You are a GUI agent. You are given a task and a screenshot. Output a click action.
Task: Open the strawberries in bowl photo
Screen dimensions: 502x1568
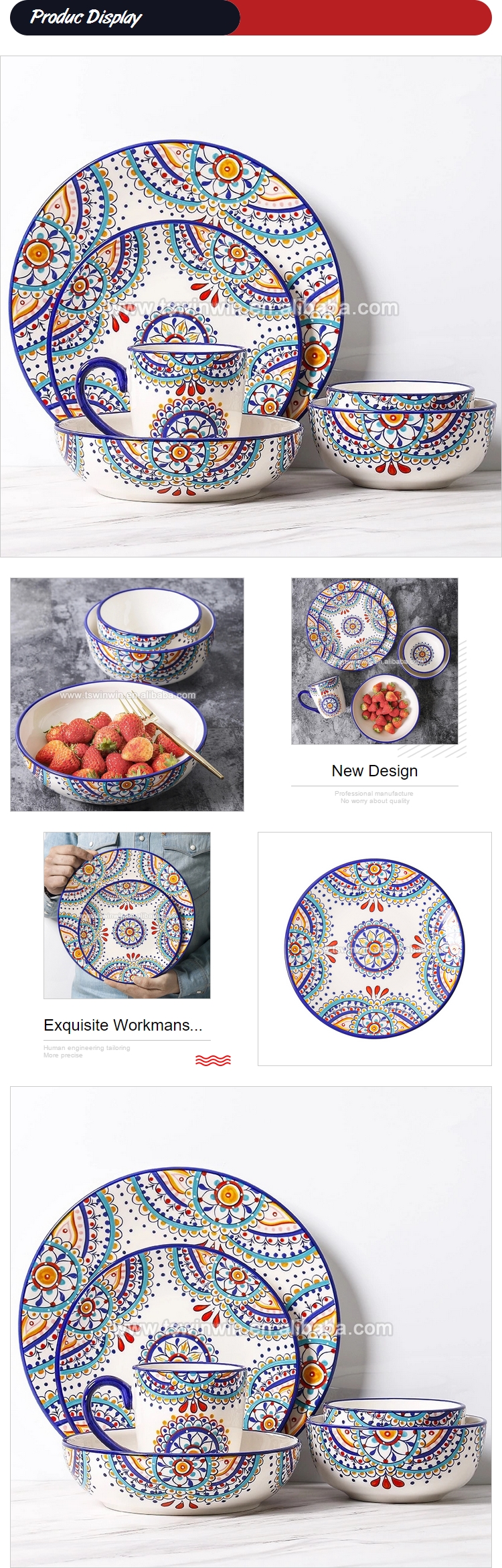[127, 695]
